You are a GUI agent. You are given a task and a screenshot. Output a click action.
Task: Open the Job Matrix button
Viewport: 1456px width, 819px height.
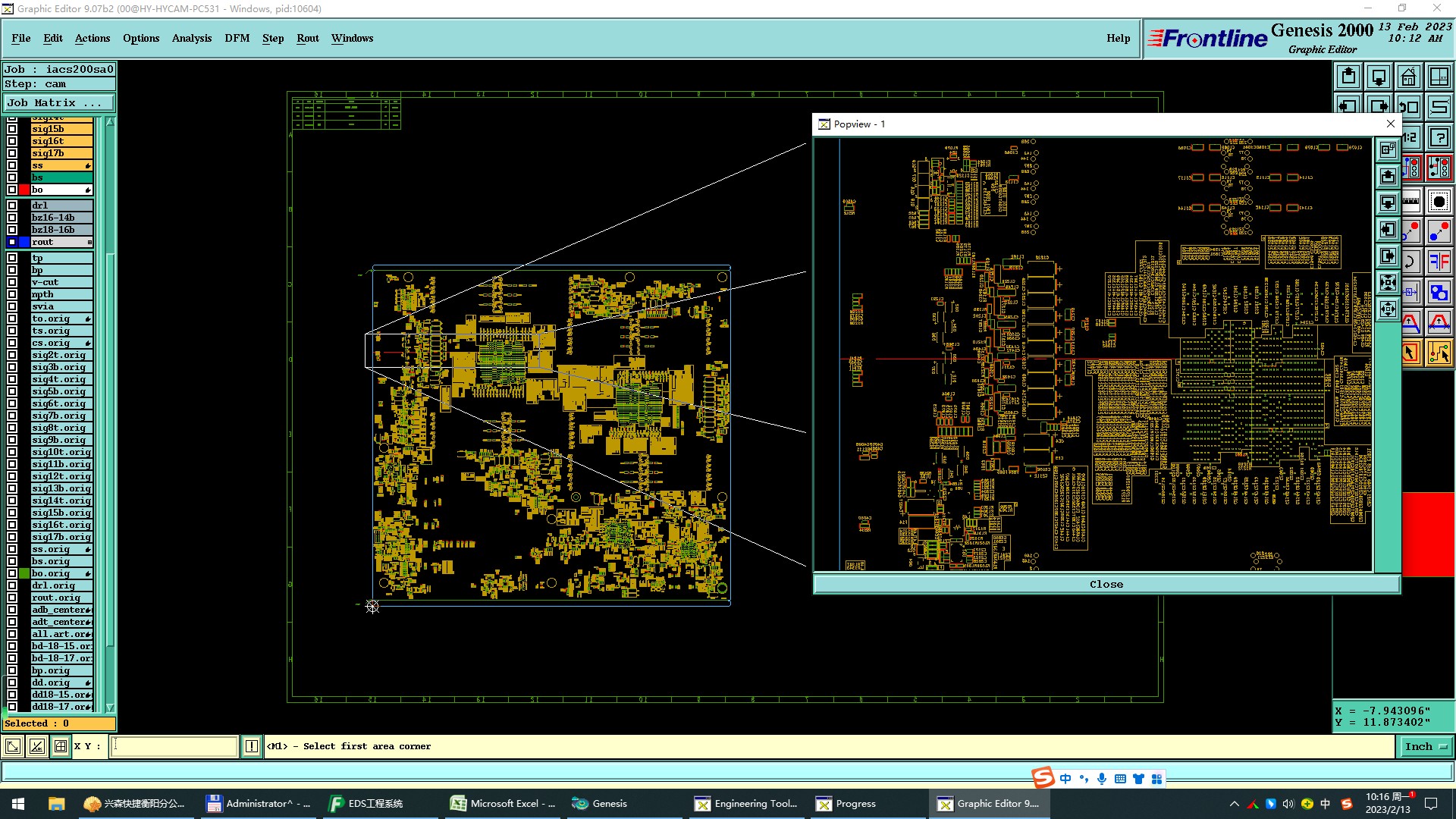coord(58,103)
